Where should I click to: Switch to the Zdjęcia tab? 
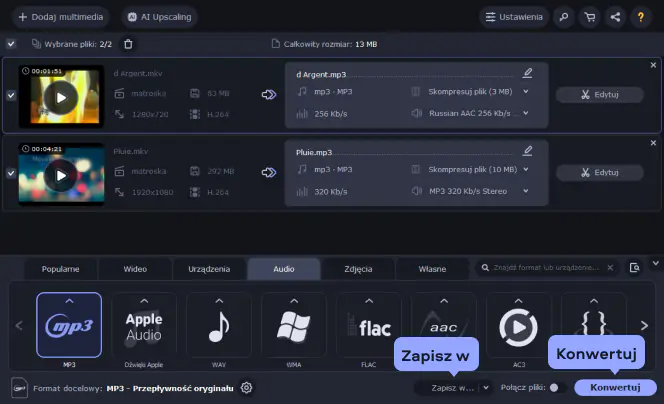pyautogui.click(x=358, y=269)
